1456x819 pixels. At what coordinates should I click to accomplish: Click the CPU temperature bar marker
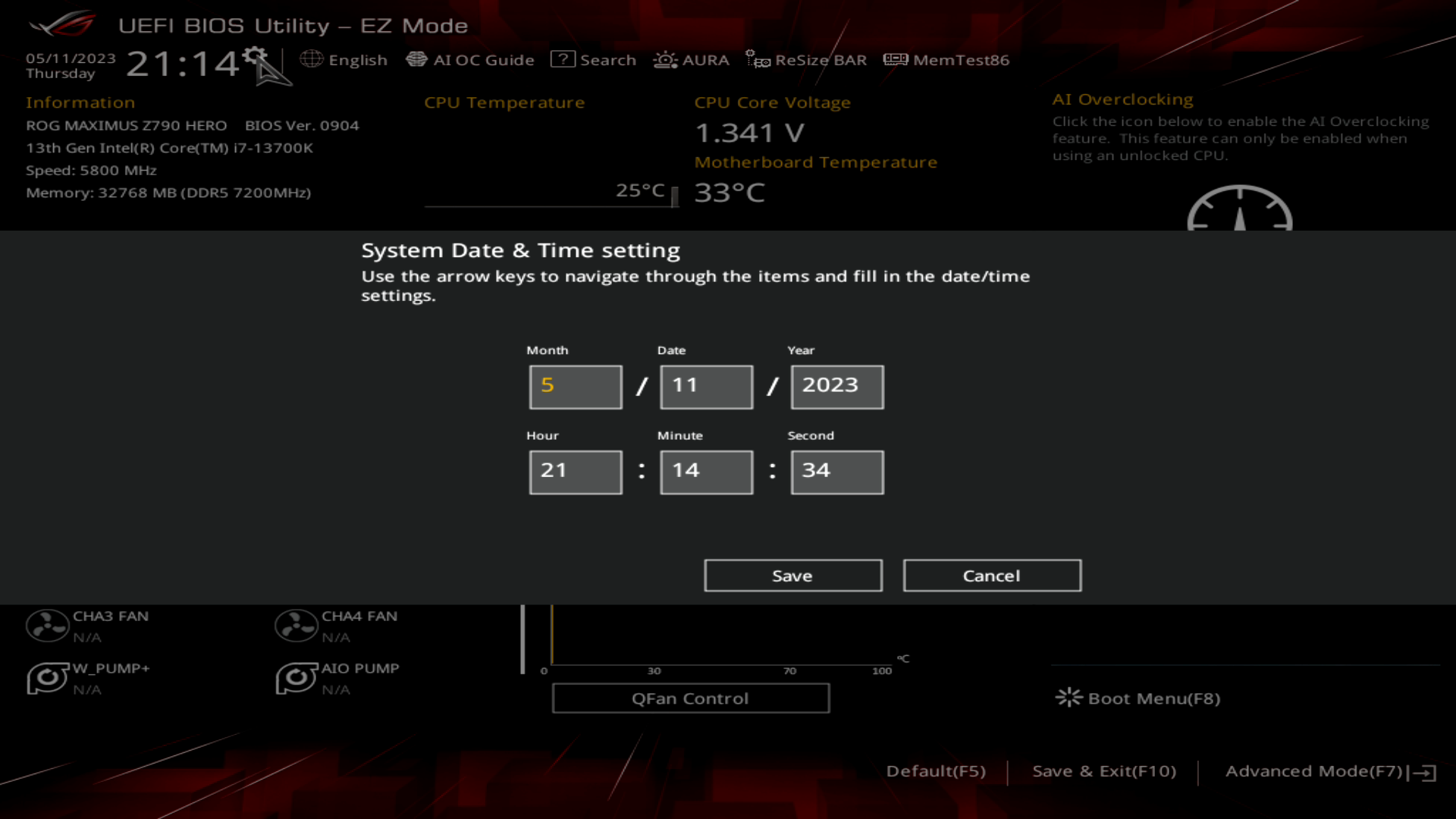pyautogui.click(x=674, y=196)
